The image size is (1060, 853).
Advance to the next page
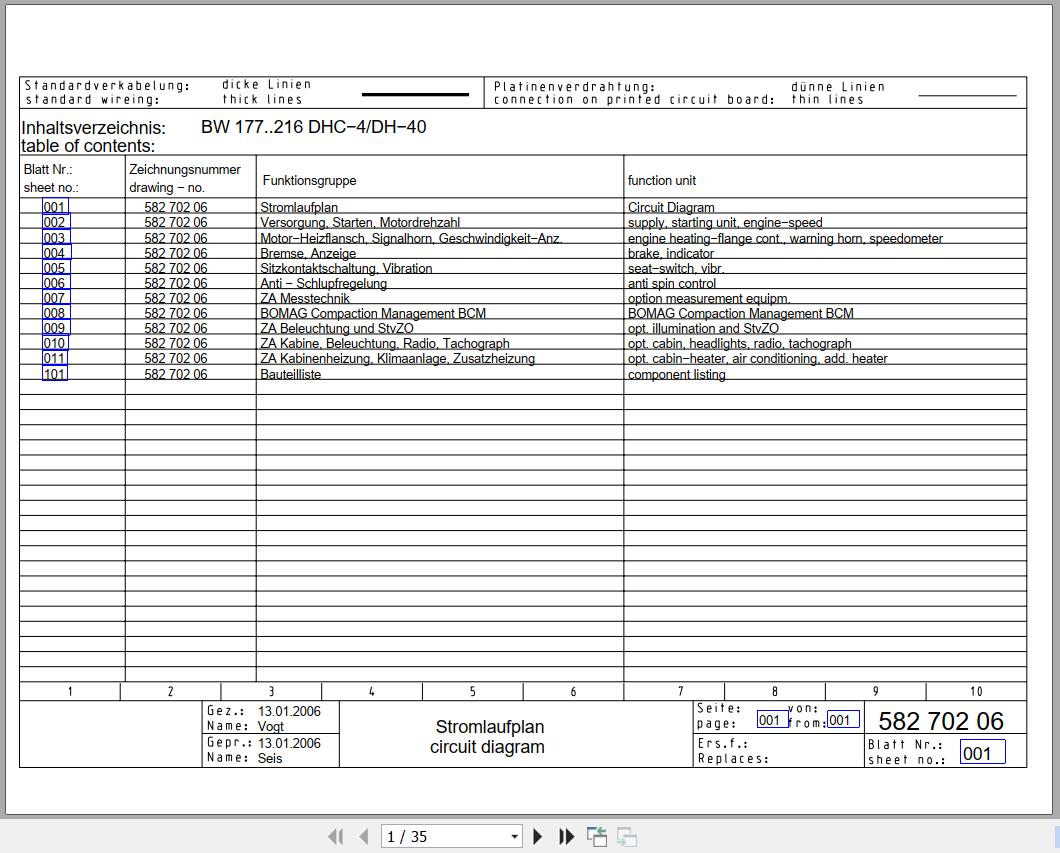[538, 837]
